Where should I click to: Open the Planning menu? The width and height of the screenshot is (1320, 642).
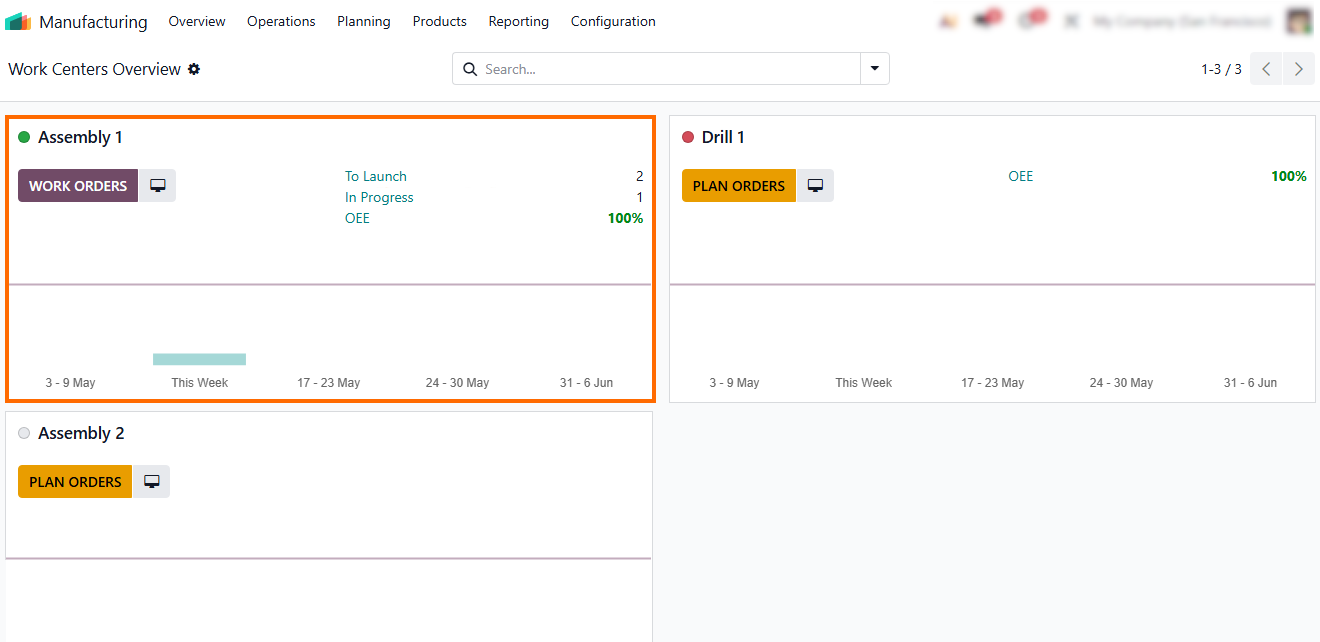point(364,21)
